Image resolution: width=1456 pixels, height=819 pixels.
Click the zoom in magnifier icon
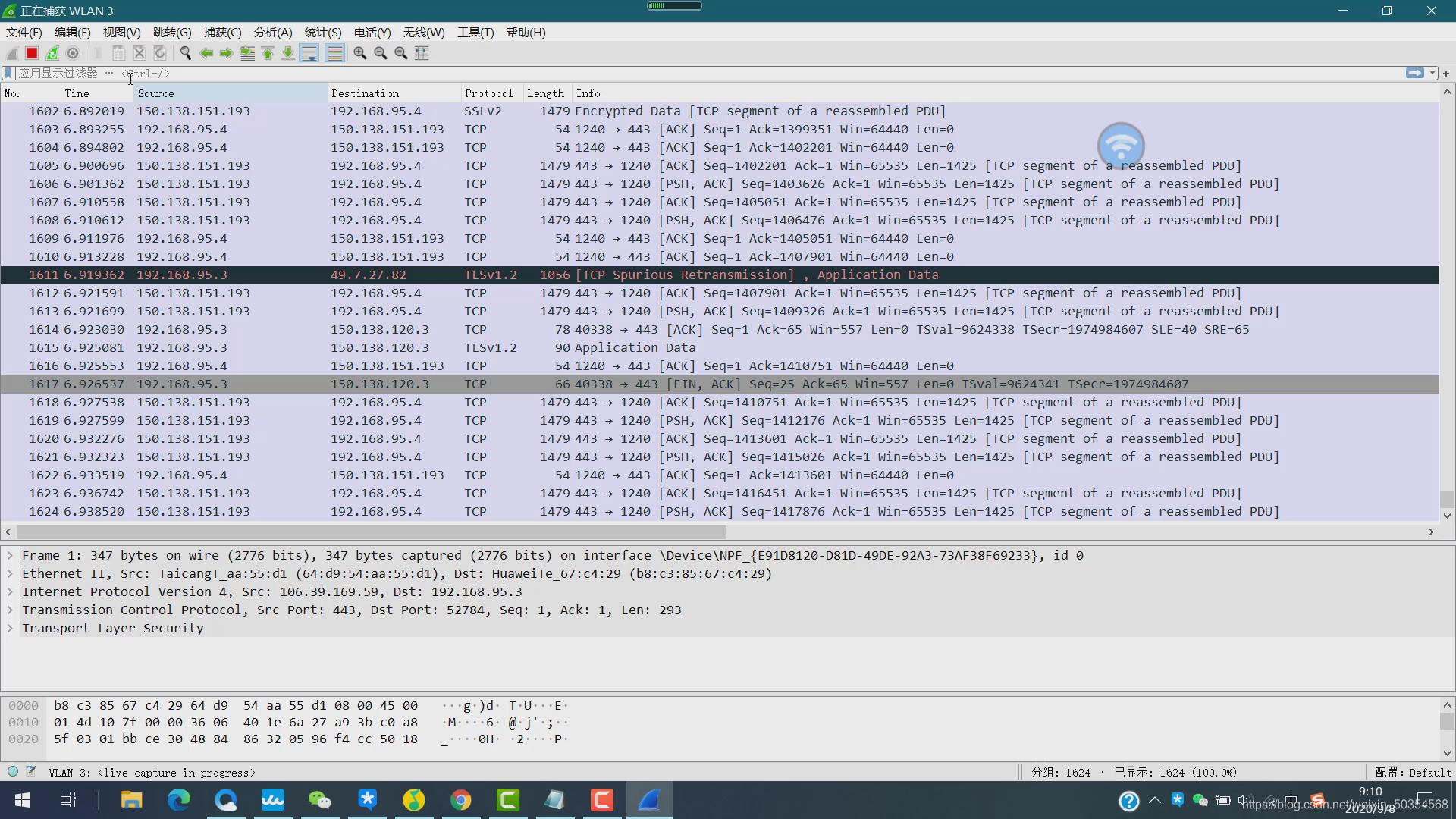[x=360, y=53]
